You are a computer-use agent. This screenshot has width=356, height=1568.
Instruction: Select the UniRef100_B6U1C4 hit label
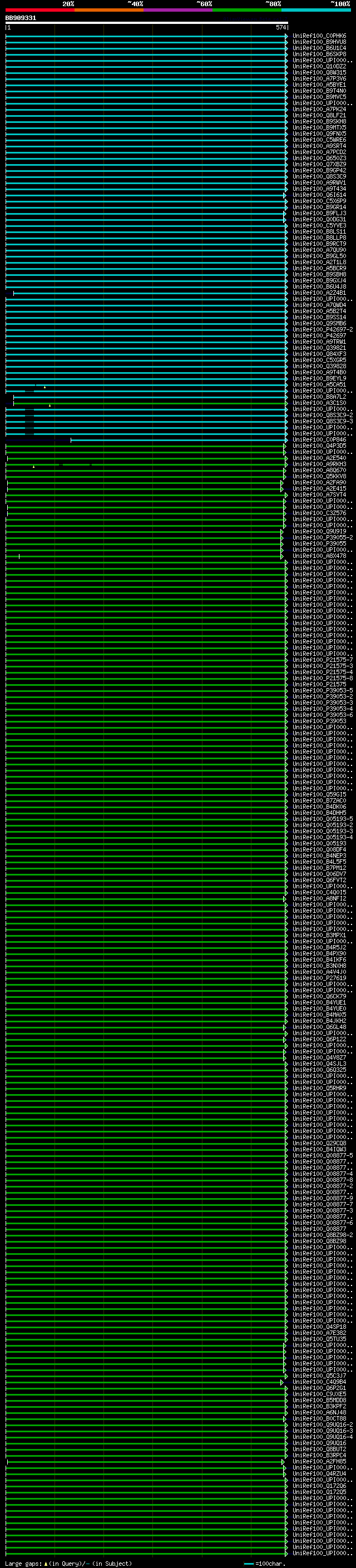[319, 48]
